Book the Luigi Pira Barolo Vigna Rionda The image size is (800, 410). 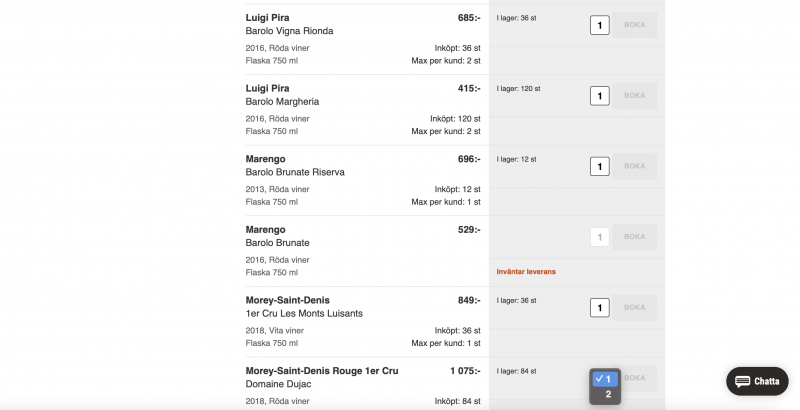pyautogui.click(x=634, y=25)
